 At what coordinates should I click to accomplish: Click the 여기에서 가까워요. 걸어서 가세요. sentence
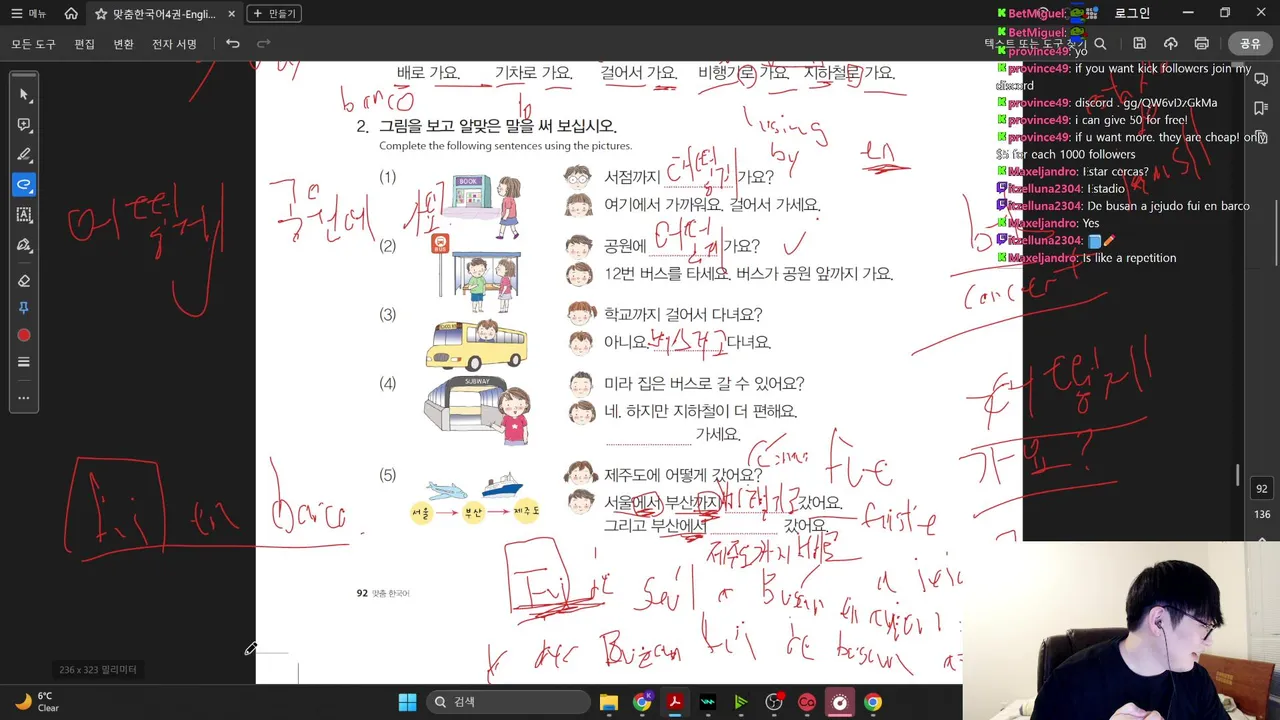[x=711, y=205]
